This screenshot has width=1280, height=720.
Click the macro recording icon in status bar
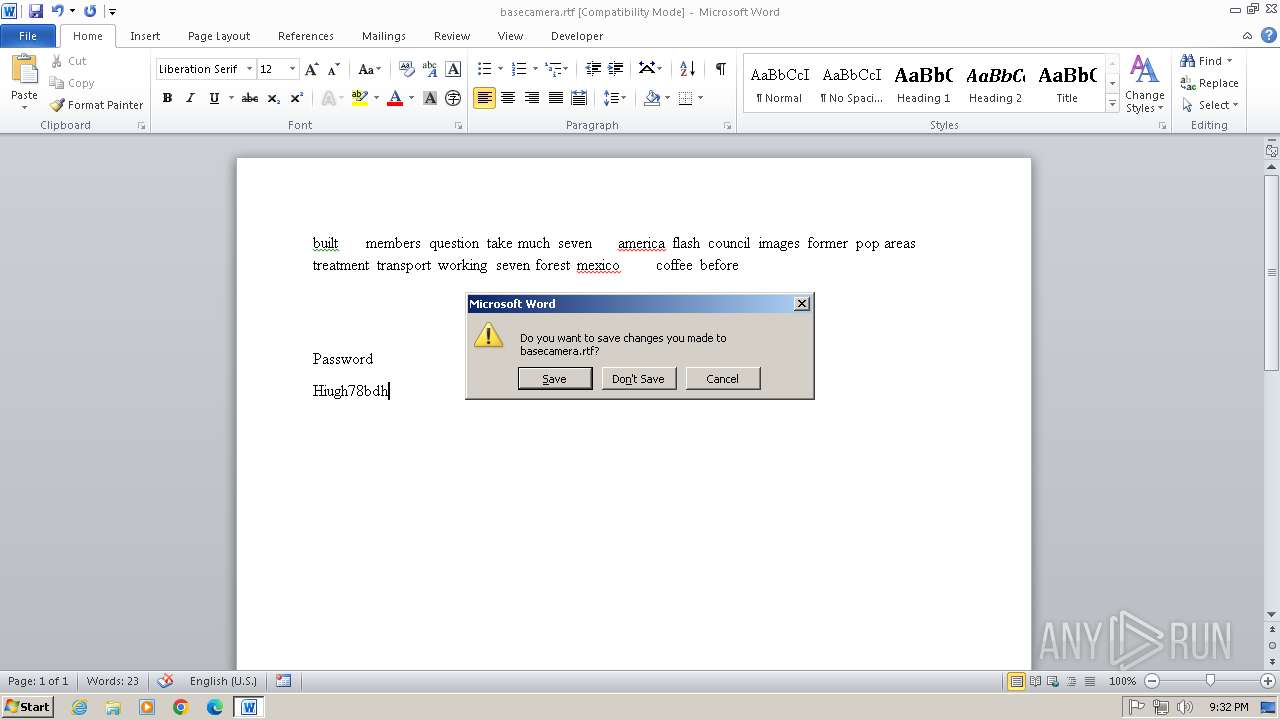pos(283,681)
